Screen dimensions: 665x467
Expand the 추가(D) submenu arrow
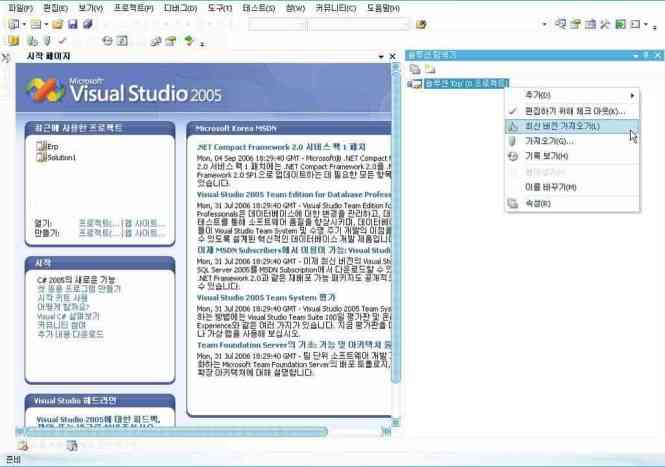[x=632, y=95]
